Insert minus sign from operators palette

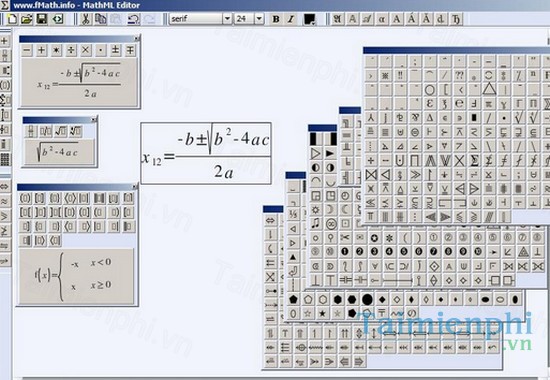[x=27, y=51]
